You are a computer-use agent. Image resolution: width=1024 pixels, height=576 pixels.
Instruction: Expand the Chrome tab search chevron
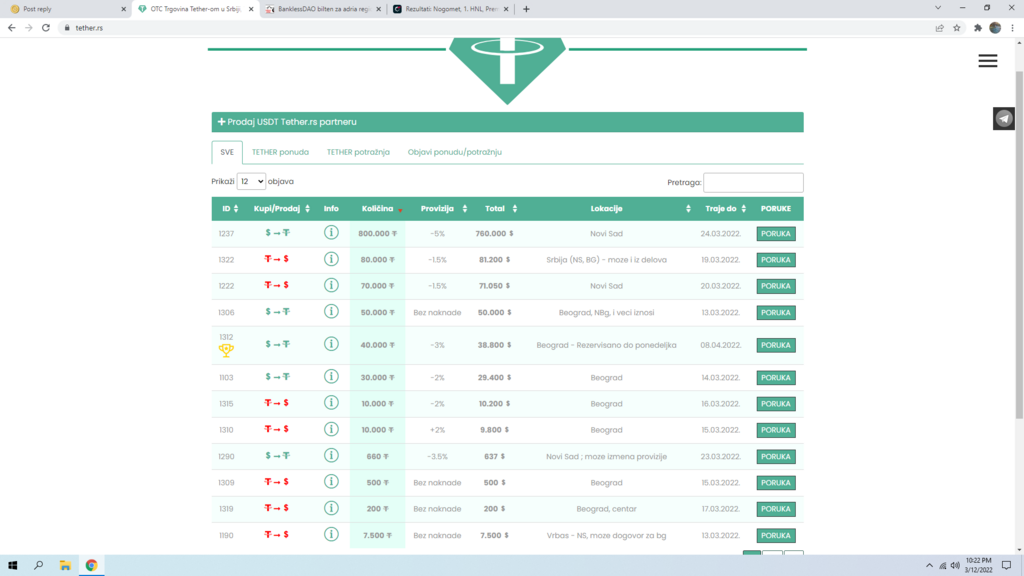click(x=938, y=8)
